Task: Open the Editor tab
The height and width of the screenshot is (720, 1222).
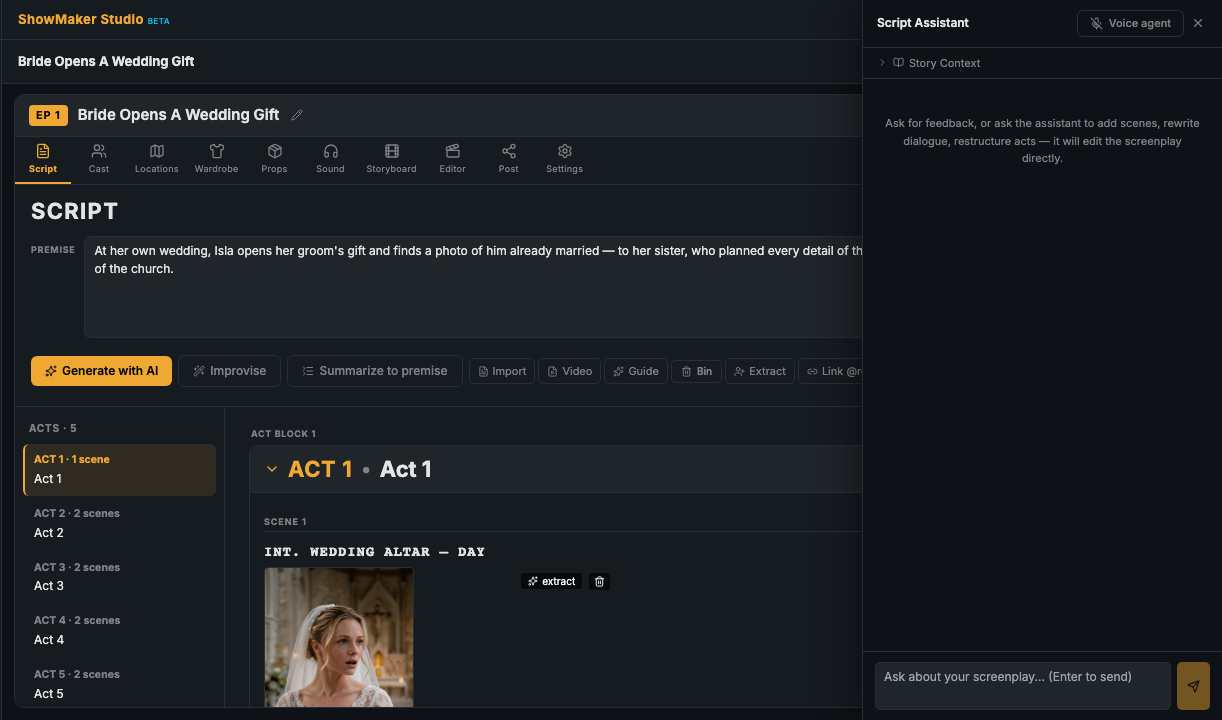Action: pos(452,159)
